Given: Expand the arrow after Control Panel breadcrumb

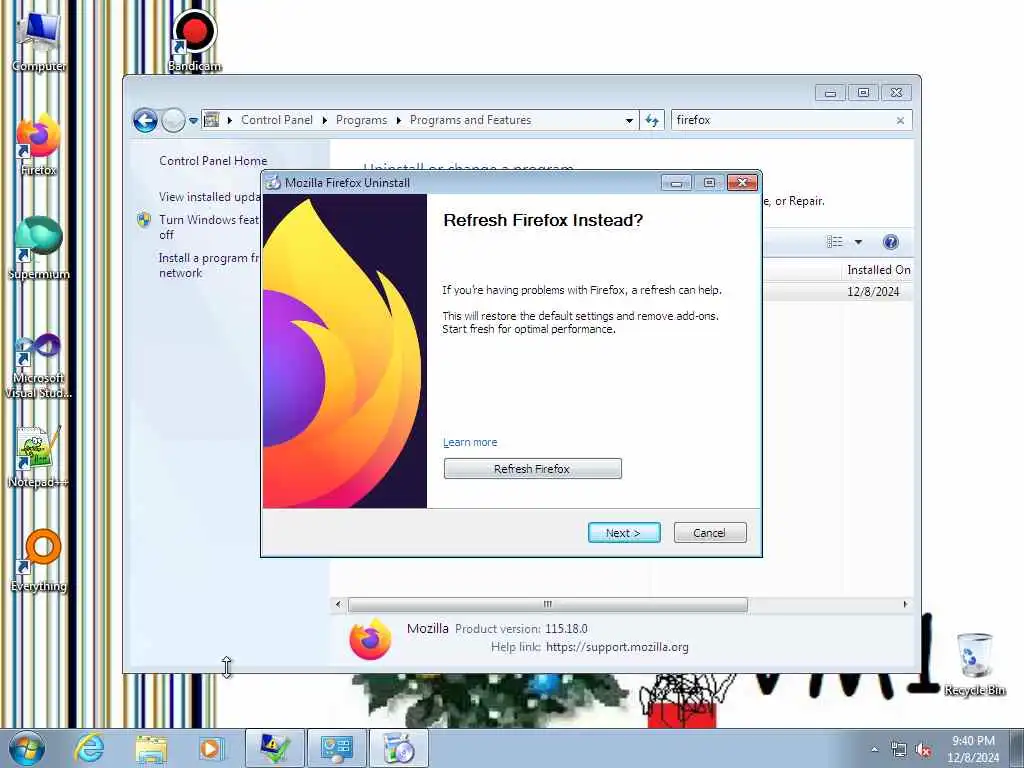Looking at the screenshot, I should point(325,120).
